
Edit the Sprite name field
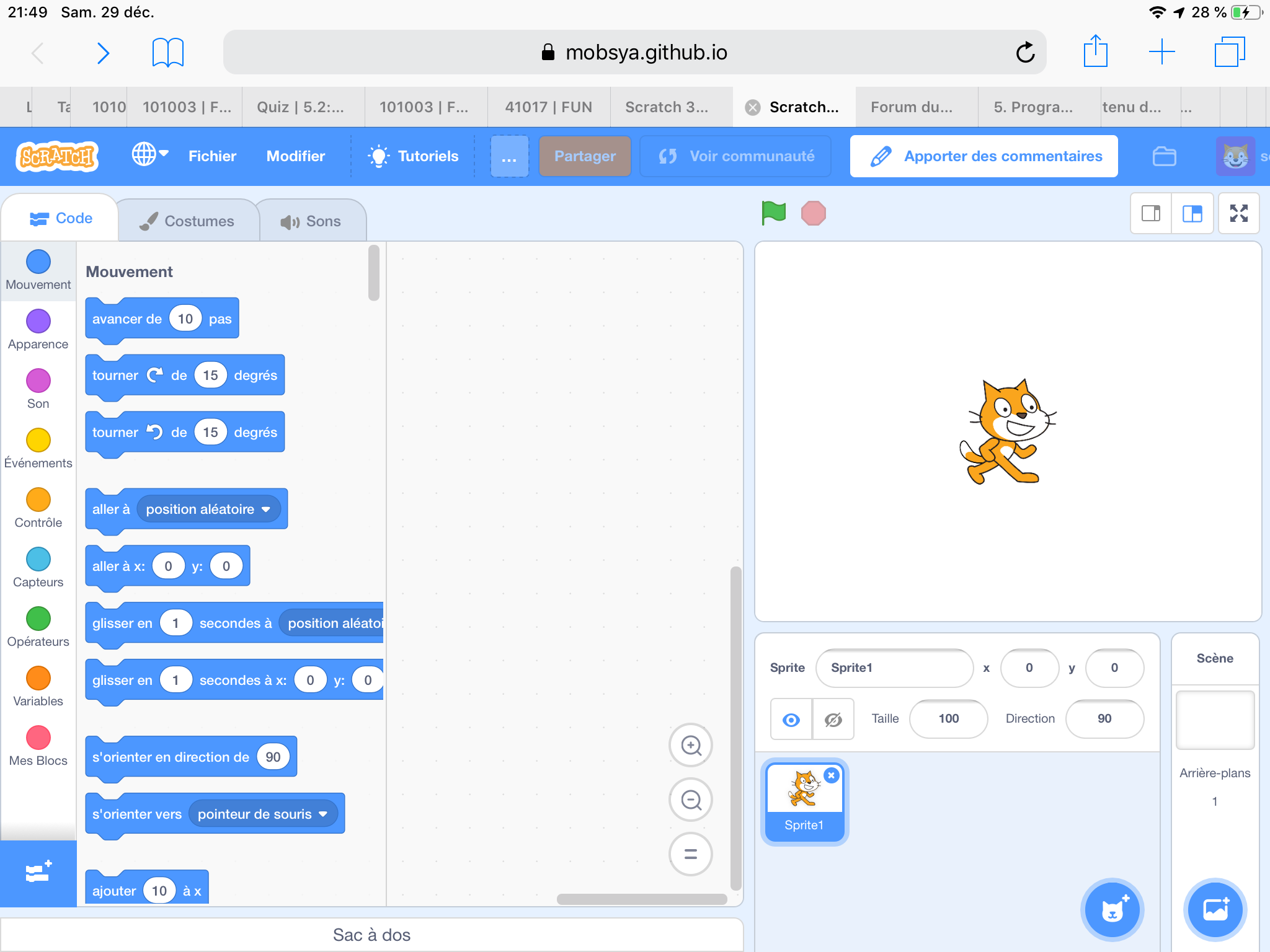pyautogui.click(x=894, y=668)
